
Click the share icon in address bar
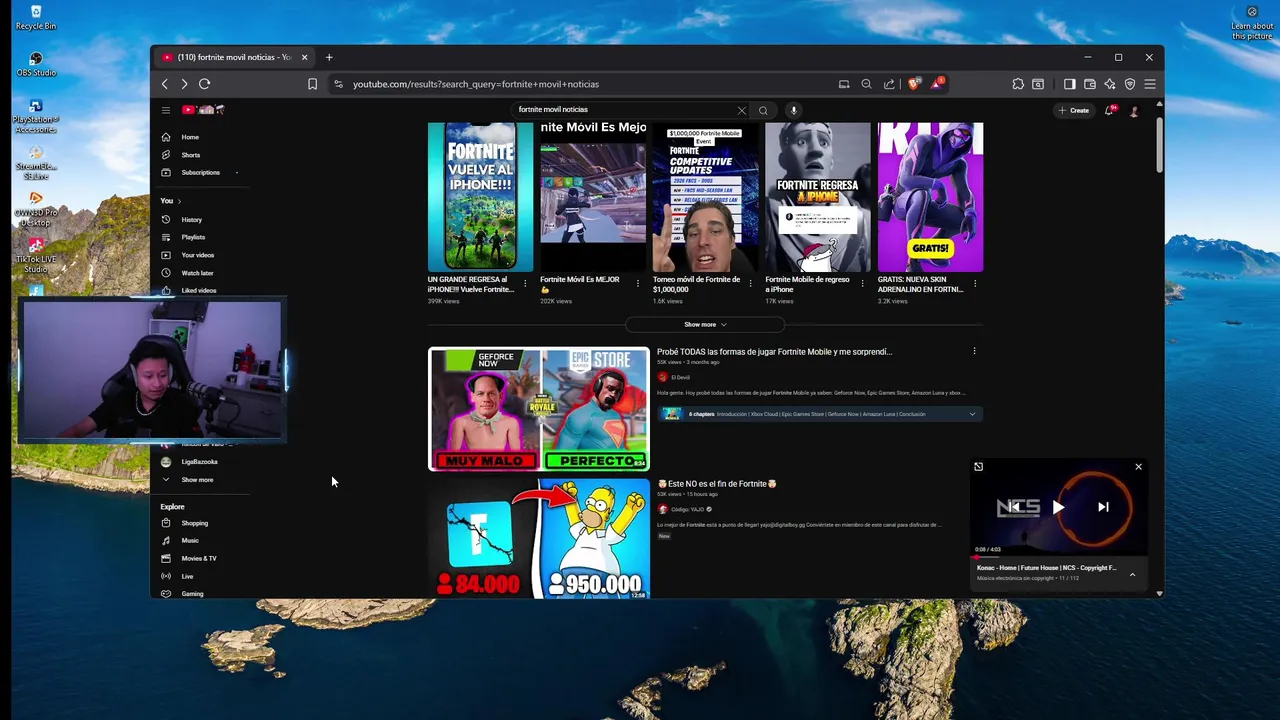click(x=889, y=84)
